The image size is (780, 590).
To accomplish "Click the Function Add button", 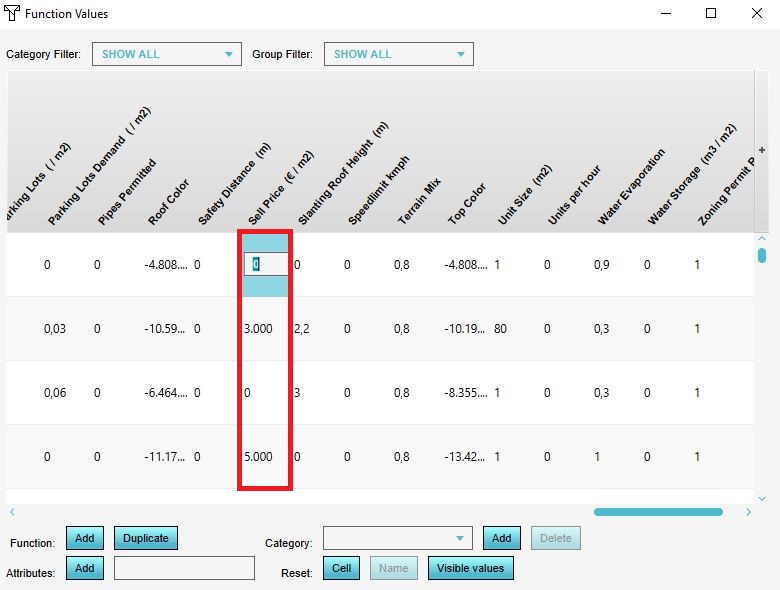I will pos(85,538).
